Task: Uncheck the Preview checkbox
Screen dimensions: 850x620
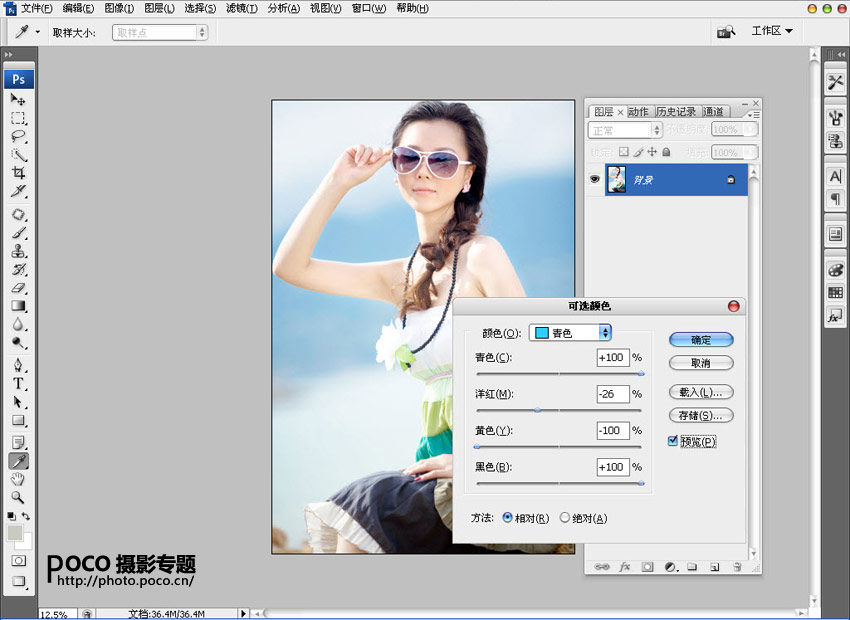Action: tap(673, 441)
